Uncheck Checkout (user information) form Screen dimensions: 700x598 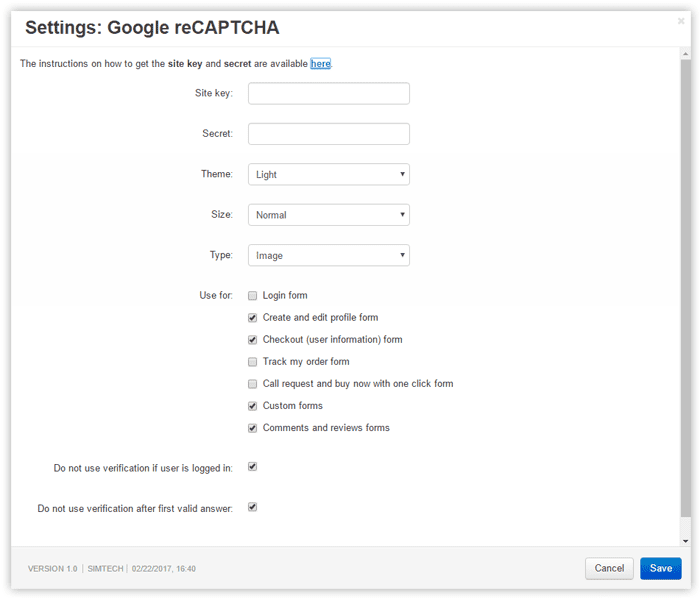pyautogui.click(x=253, y=340)
